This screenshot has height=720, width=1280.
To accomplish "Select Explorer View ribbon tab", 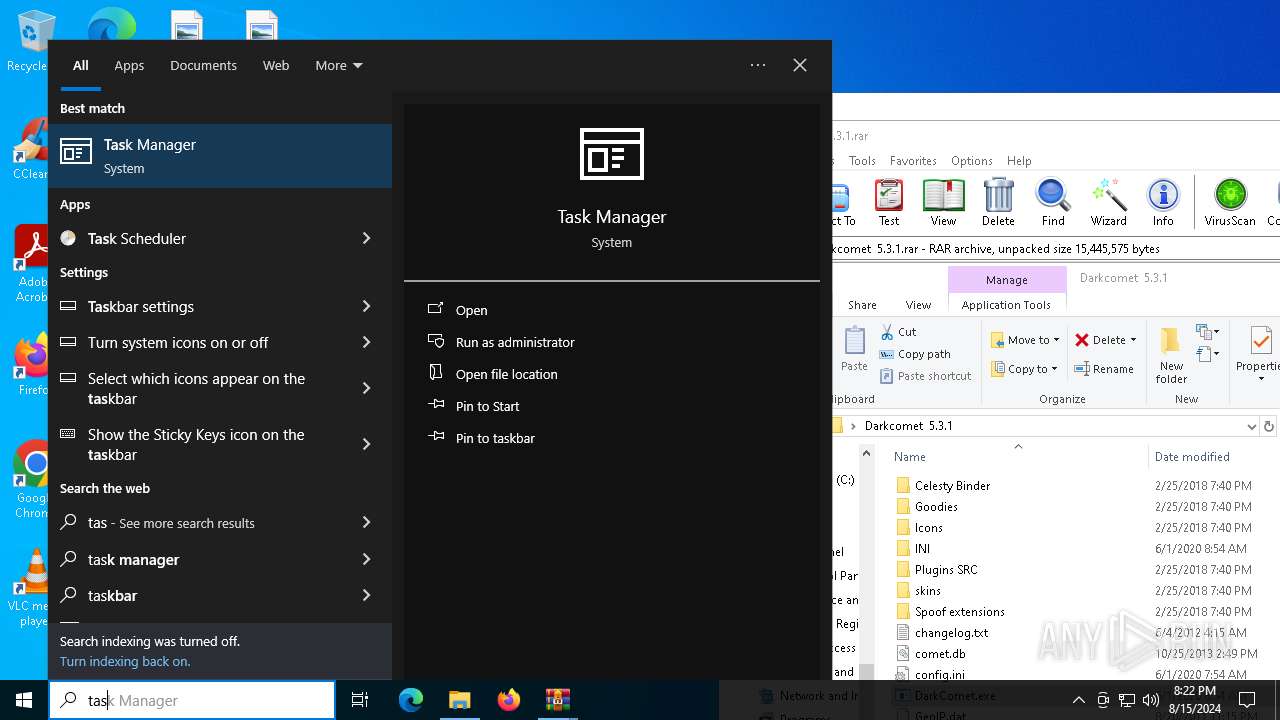I will click(x=918, y=305).
